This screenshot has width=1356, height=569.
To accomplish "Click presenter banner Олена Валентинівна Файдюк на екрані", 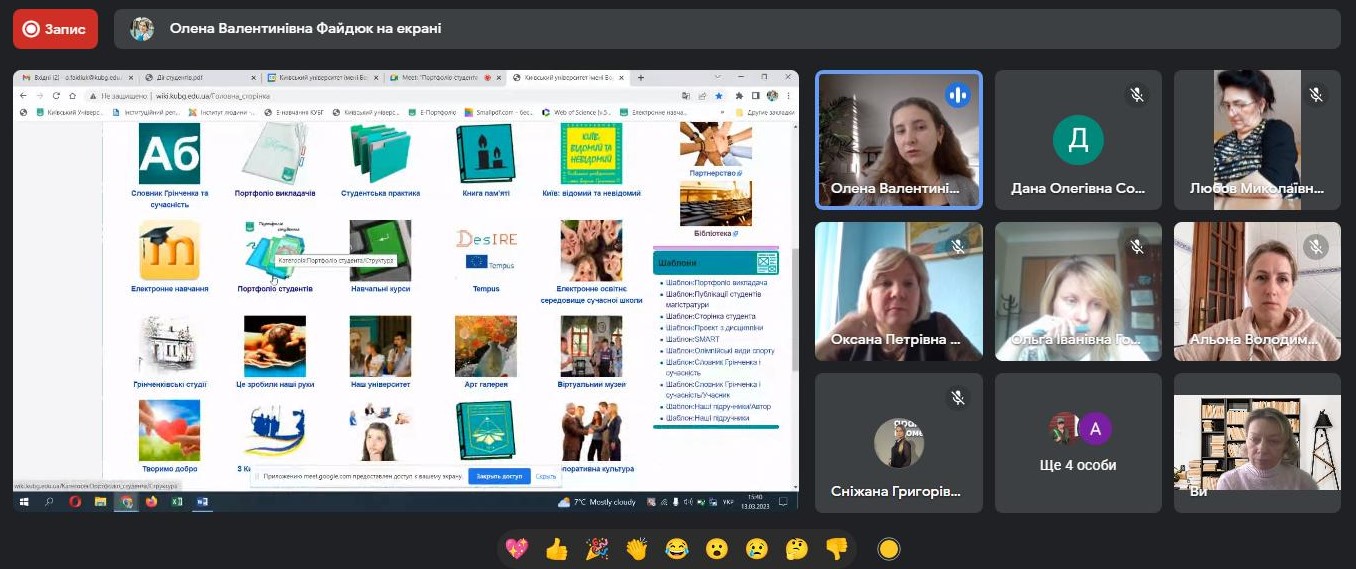I will click(x=727, y=29).
